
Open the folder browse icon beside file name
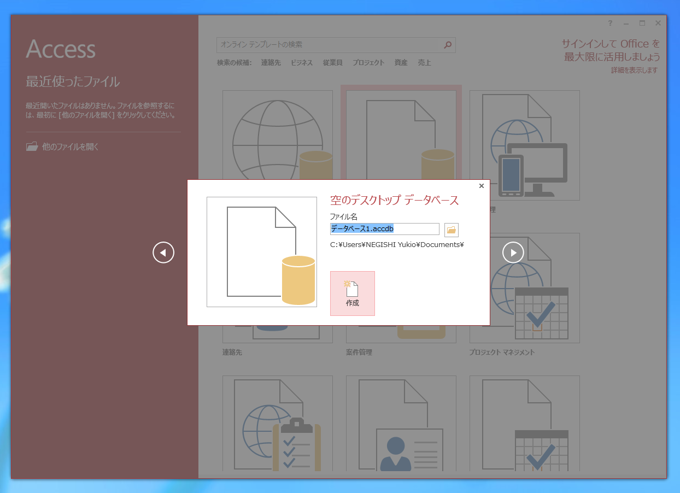tap(451, 229)
